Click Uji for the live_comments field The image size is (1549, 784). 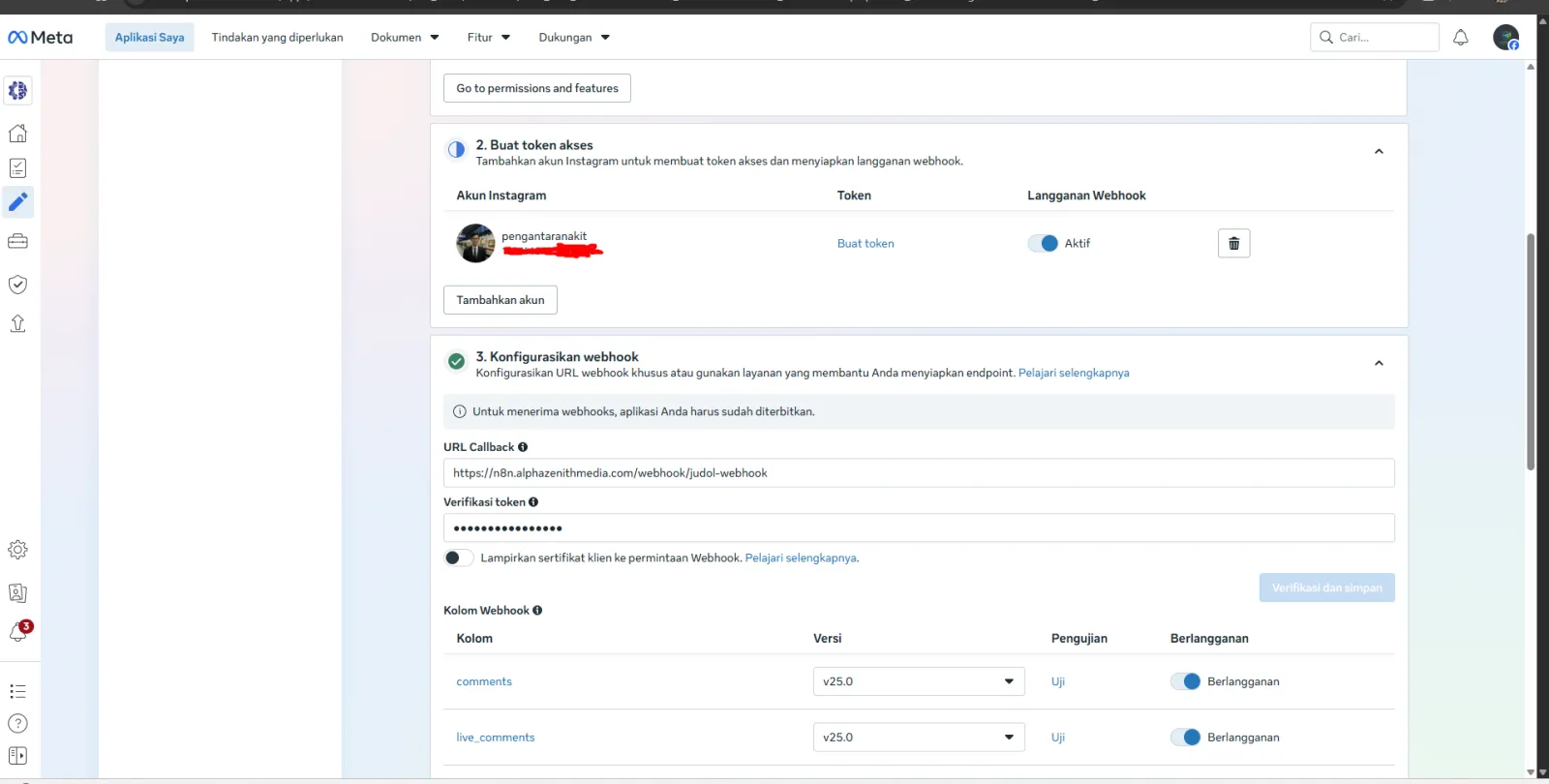click(x=1058, y=738)
